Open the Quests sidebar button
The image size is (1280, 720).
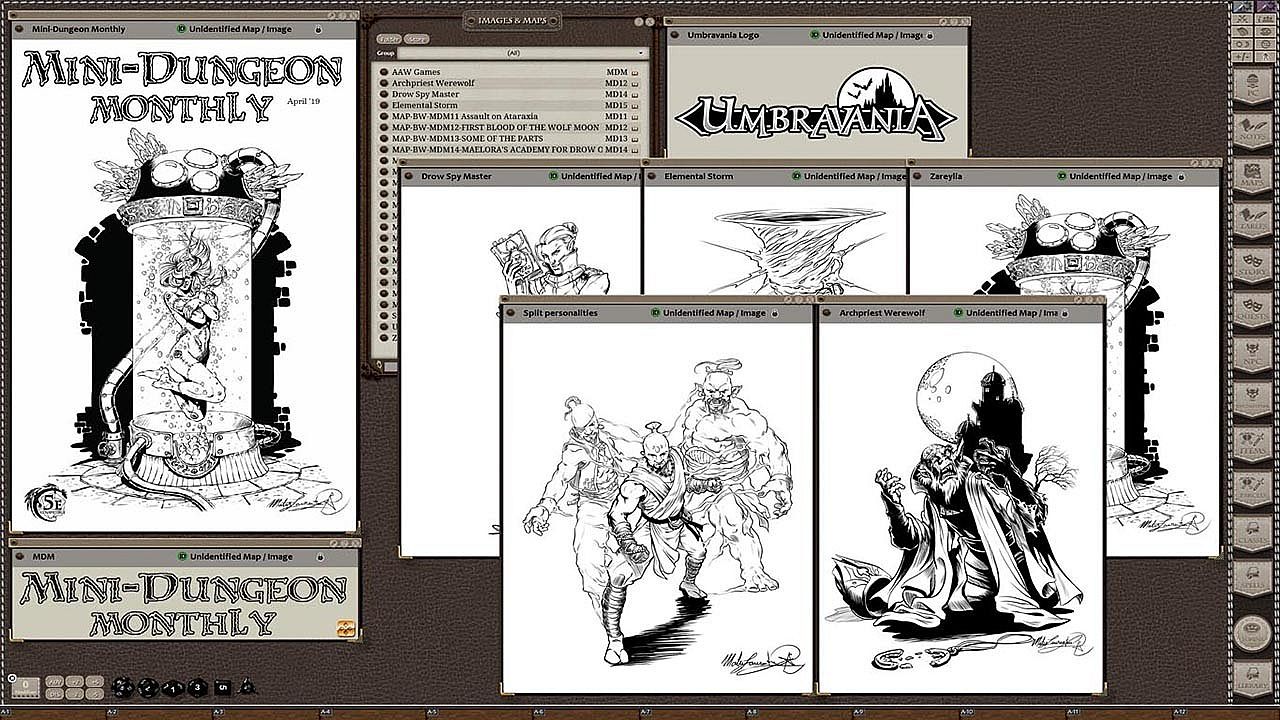click(x=1251, y=308)
